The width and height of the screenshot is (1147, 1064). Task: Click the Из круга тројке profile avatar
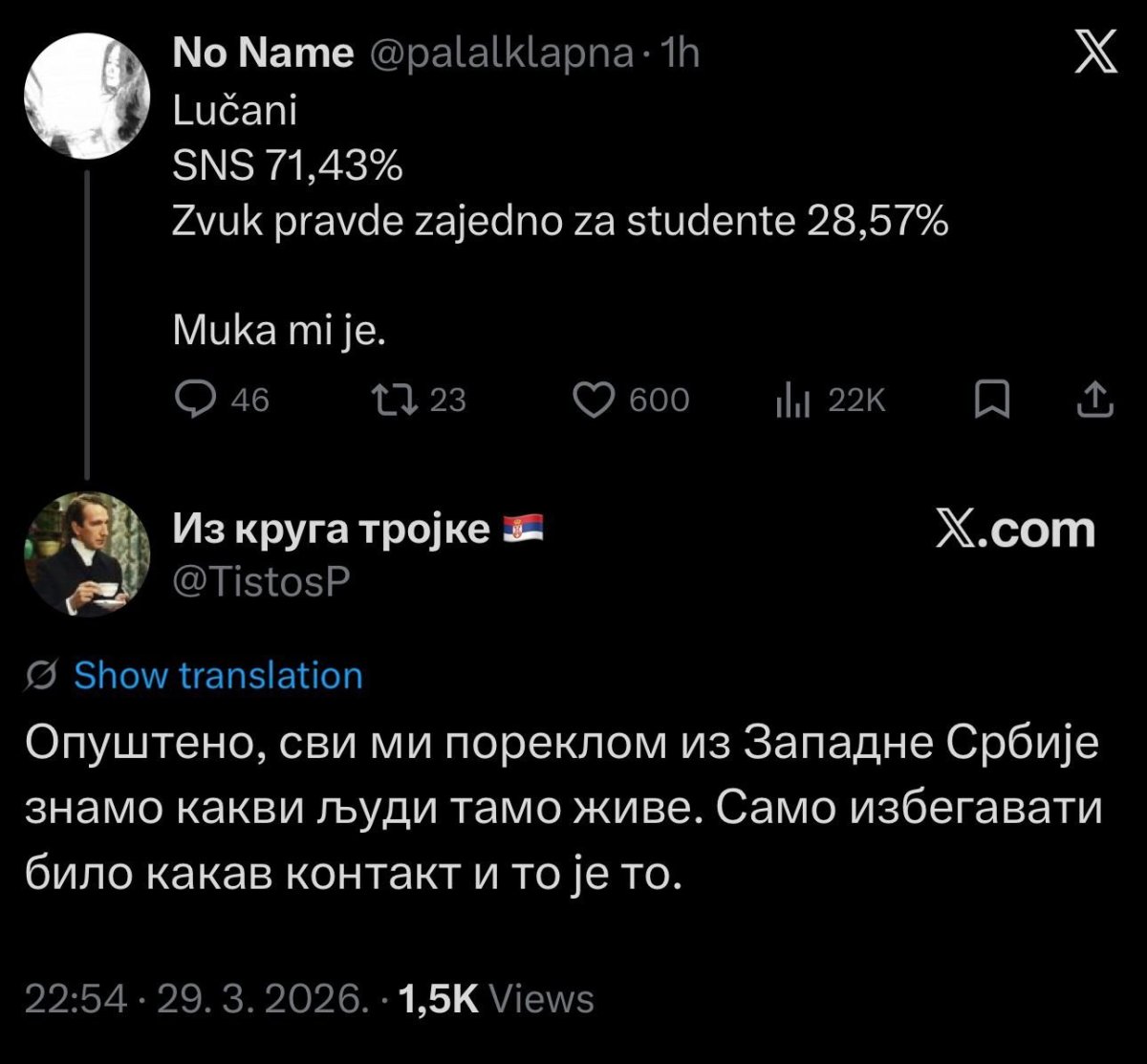tap(86, 554)
